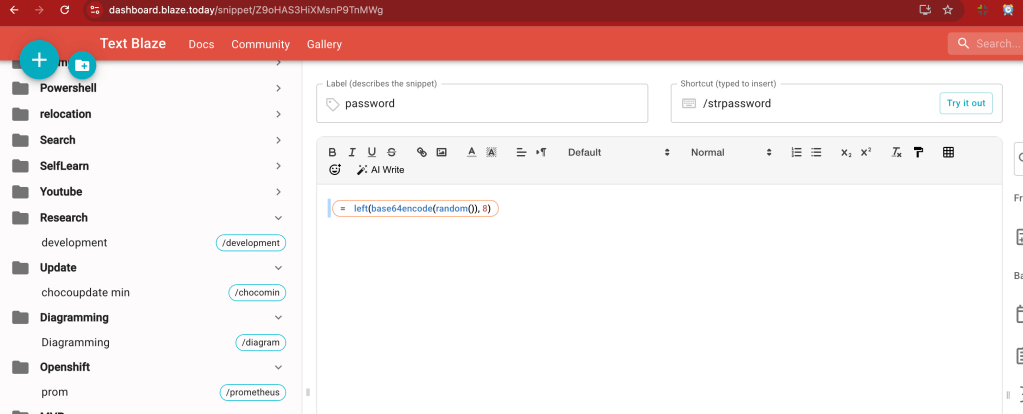Open the Default font dropdown
This screenshot has height=414, width=1023.
click(x=618, y=152)
